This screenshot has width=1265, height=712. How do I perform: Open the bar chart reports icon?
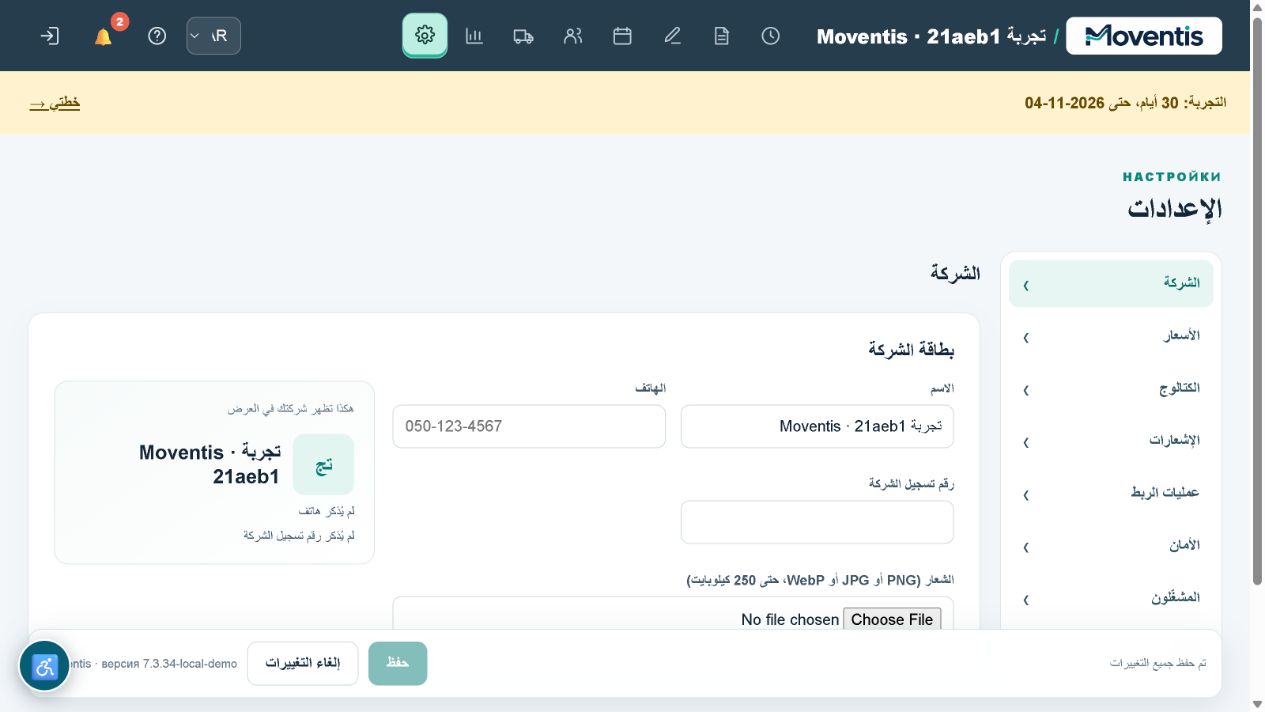pyautogui.click(x=474, y=35)
